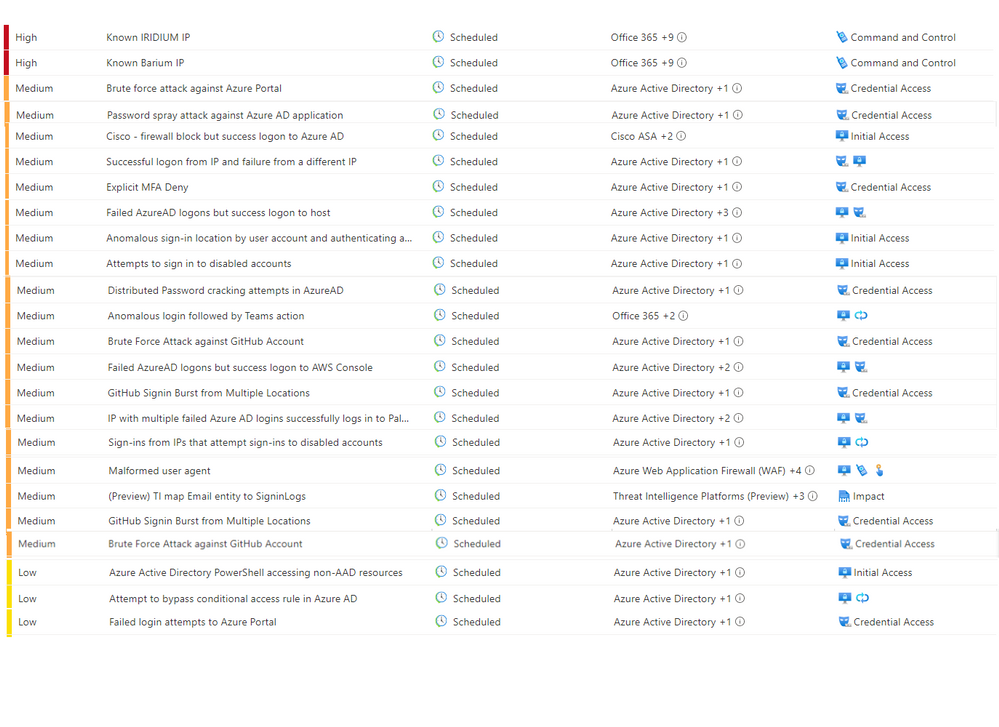999x727 pixels.
Task: Open Cisco - firewall block but success logon rule
Action: click(x=225, y=136)
